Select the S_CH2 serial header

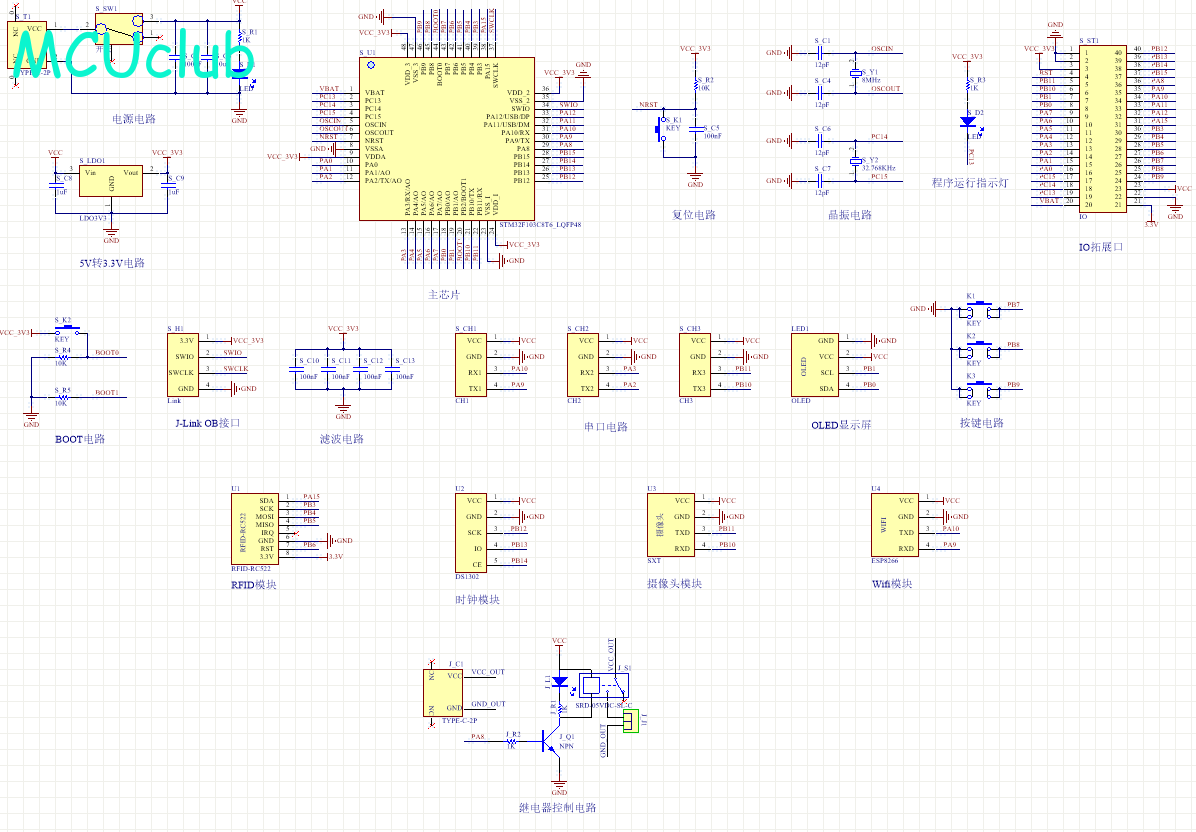583,365
